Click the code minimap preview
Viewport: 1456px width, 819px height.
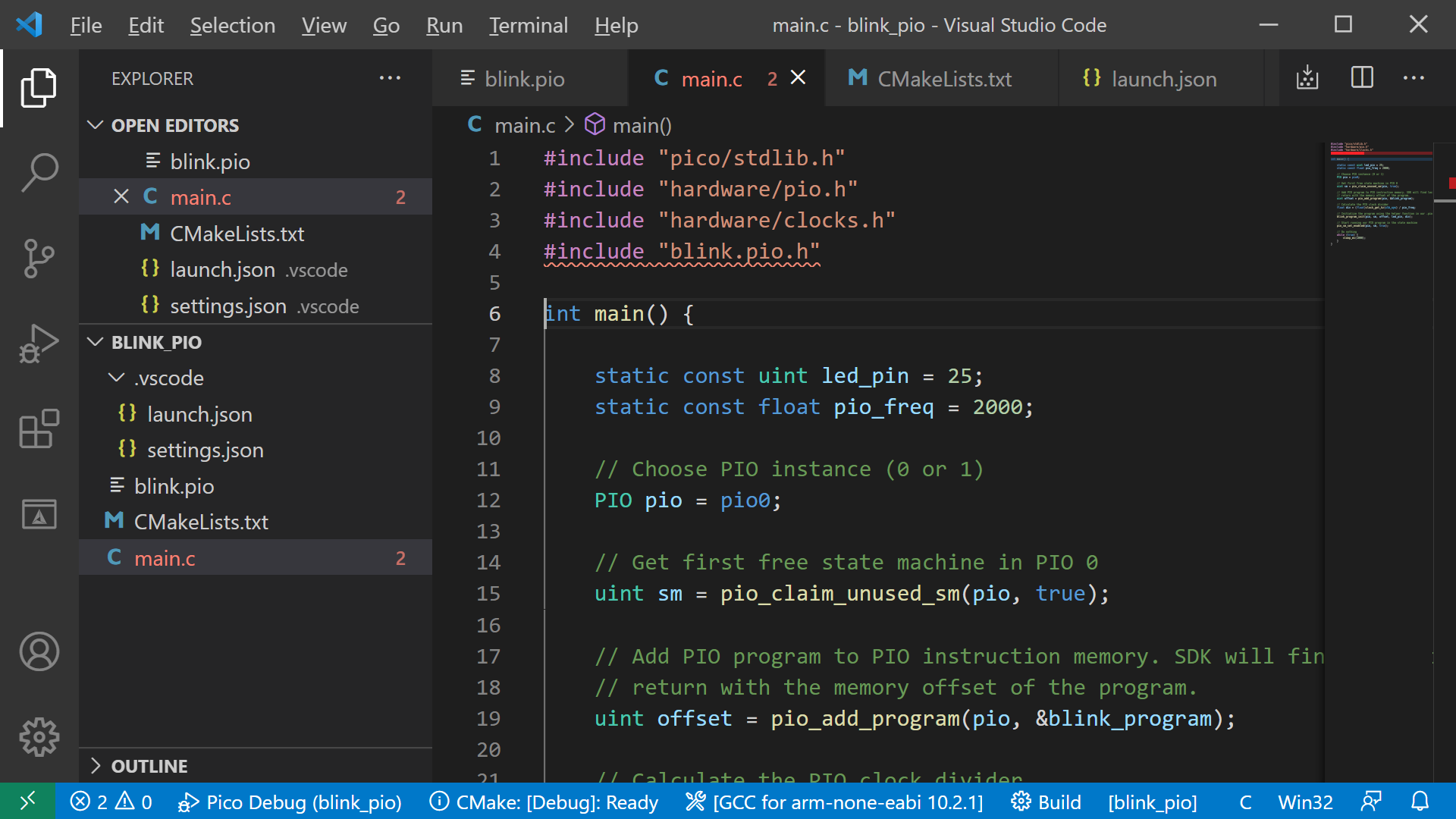click(x=1380, y=193)
